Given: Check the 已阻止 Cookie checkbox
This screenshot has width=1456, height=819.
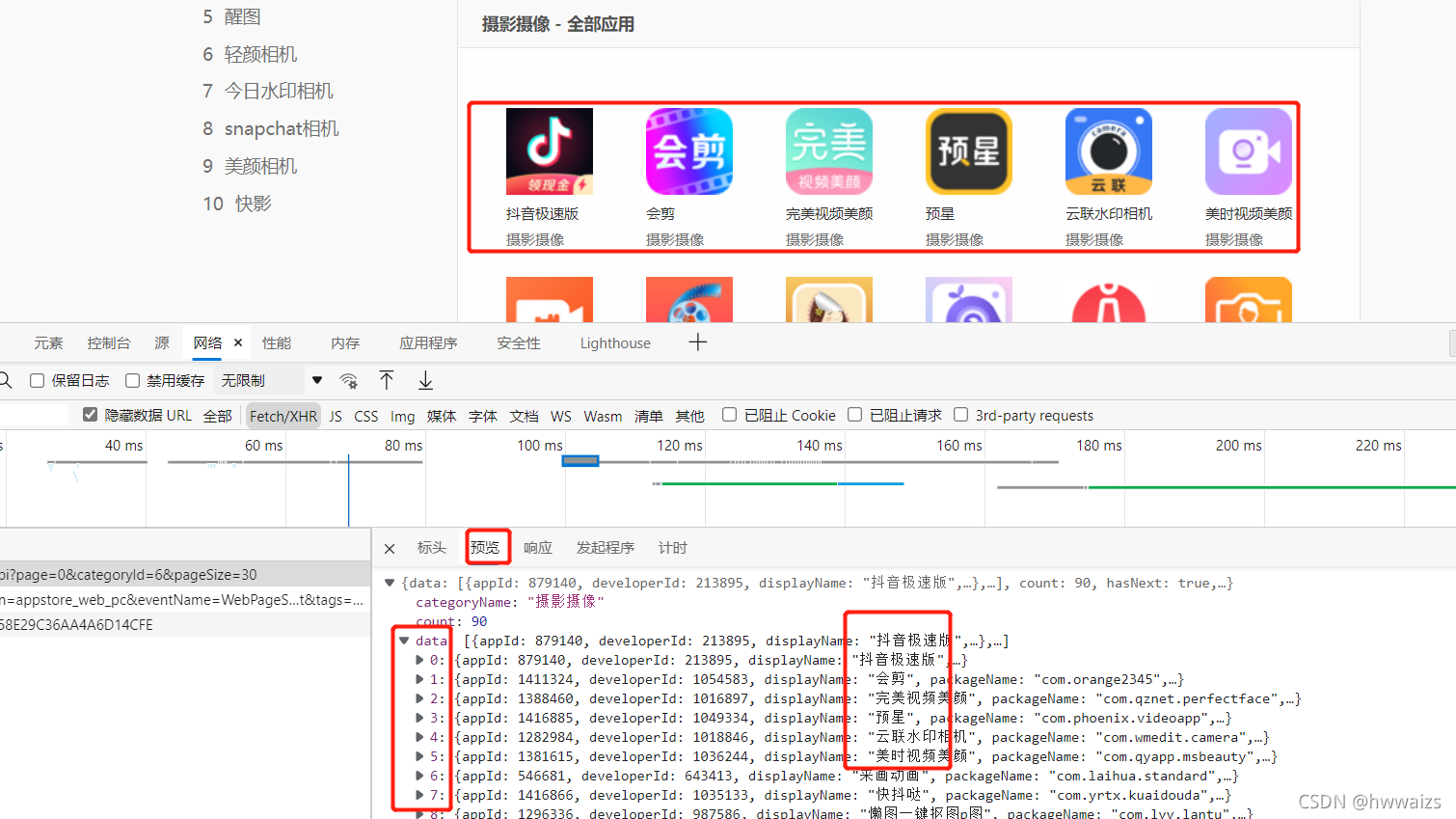Looking at the screenshot, I should (x=729, y=415).
